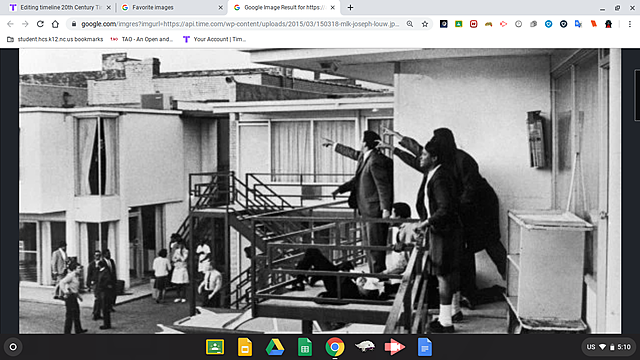
Task: Click the red rounded-square extension icon
Action: click(x=473, y=24)
